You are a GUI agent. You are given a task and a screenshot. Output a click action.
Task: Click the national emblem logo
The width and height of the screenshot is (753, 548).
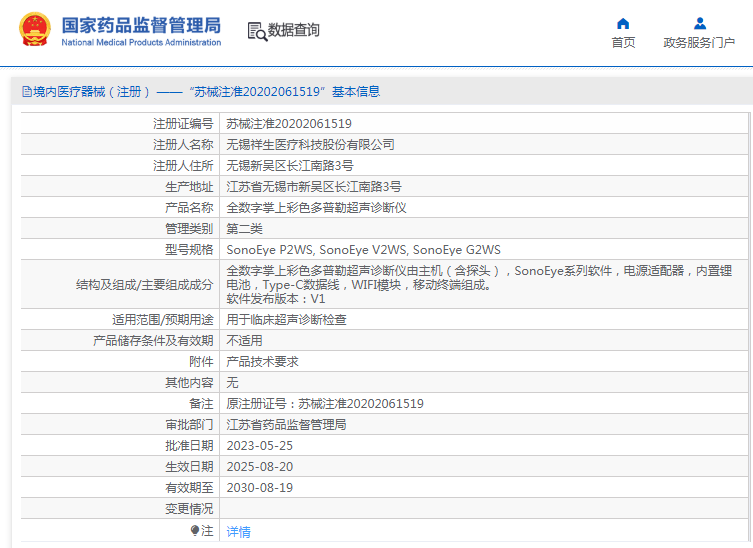coord(32,30)
